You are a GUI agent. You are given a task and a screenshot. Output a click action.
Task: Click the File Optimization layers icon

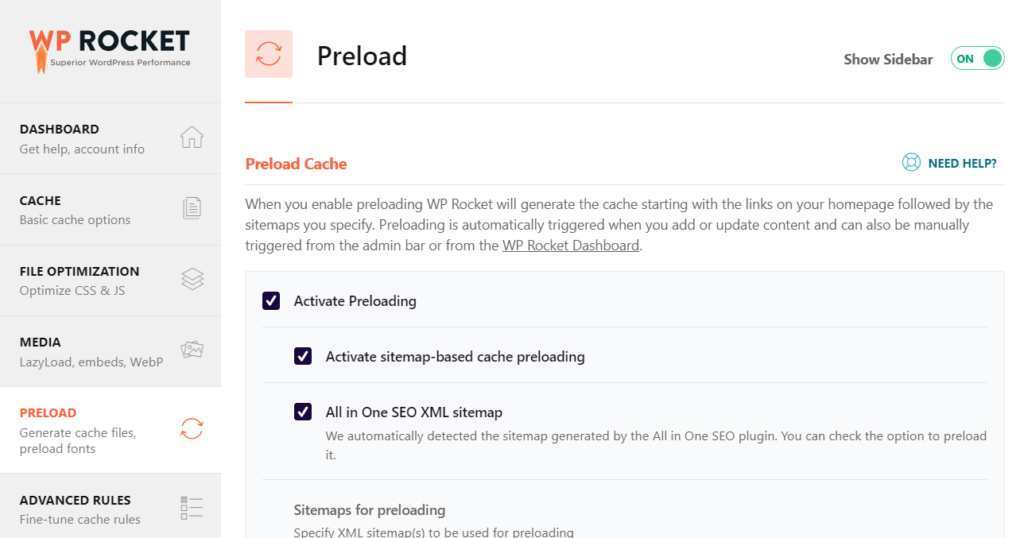[192, 279]
